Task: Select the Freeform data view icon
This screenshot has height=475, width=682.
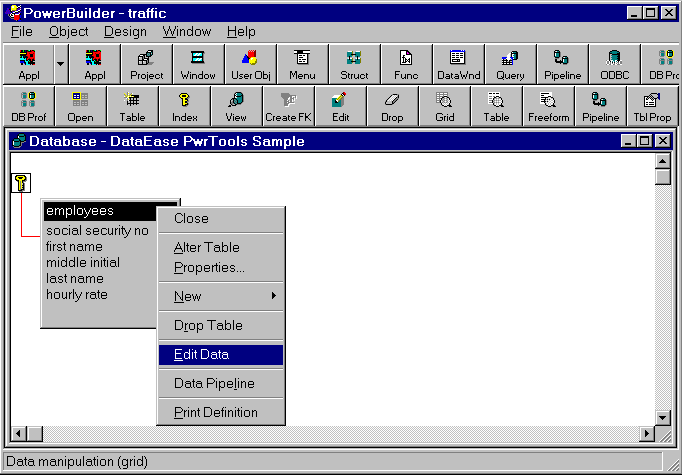Action: [548, 105]
